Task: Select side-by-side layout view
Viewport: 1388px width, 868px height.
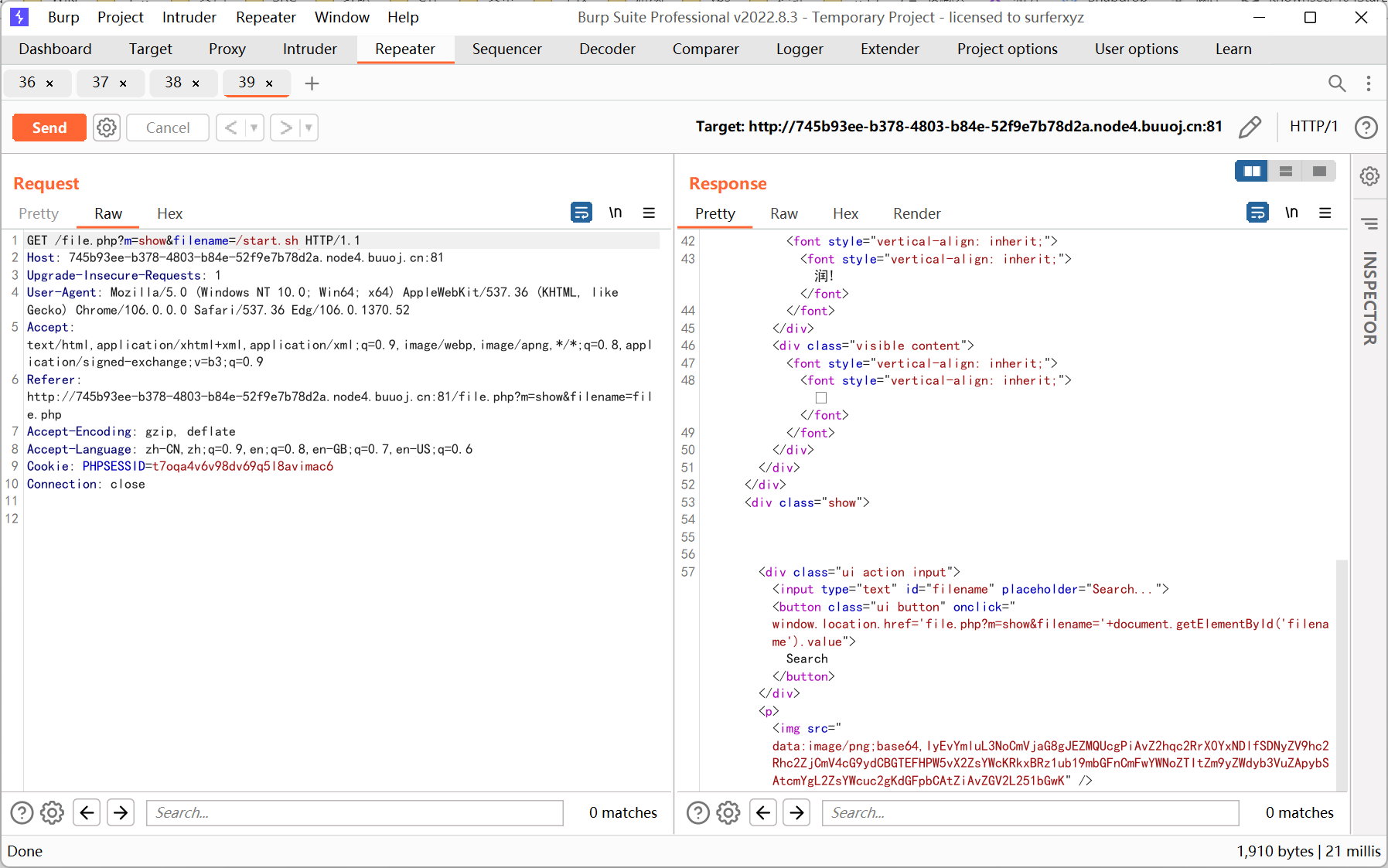Action: pos(1252,171)
